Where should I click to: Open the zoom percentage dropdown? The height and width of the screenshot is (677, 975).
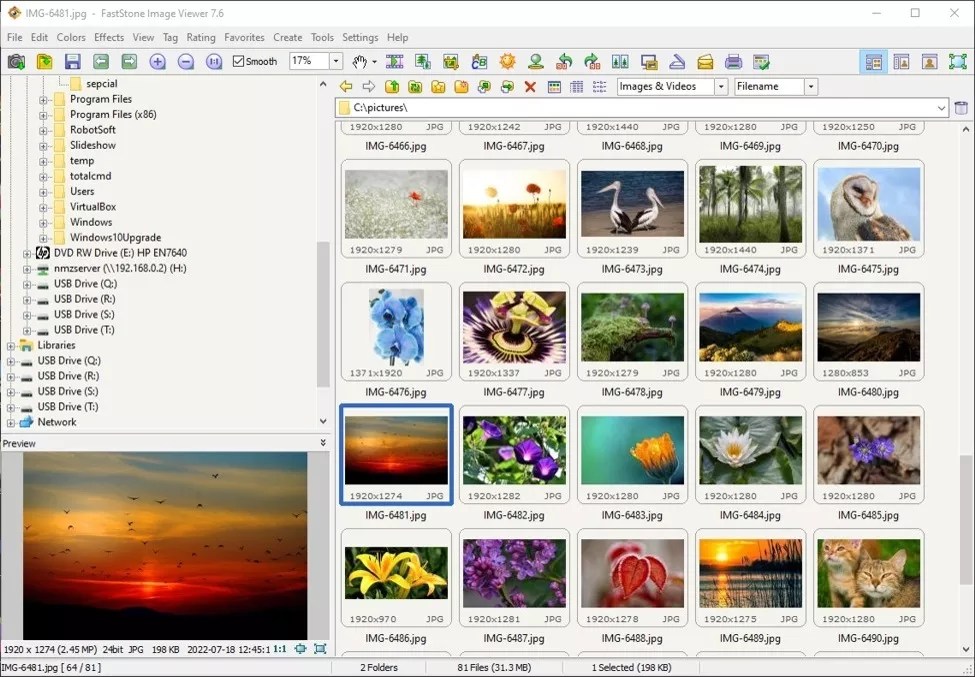(x=336, y=60)
